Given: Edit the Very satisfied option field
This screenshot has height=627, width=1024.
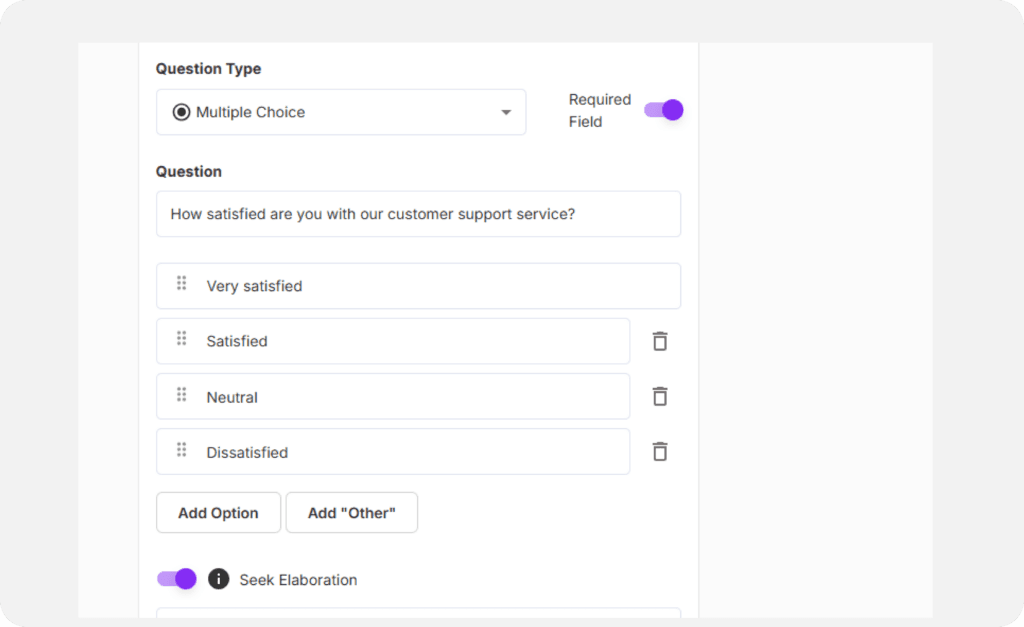Looking at the screenshot, I should [430, 286].
